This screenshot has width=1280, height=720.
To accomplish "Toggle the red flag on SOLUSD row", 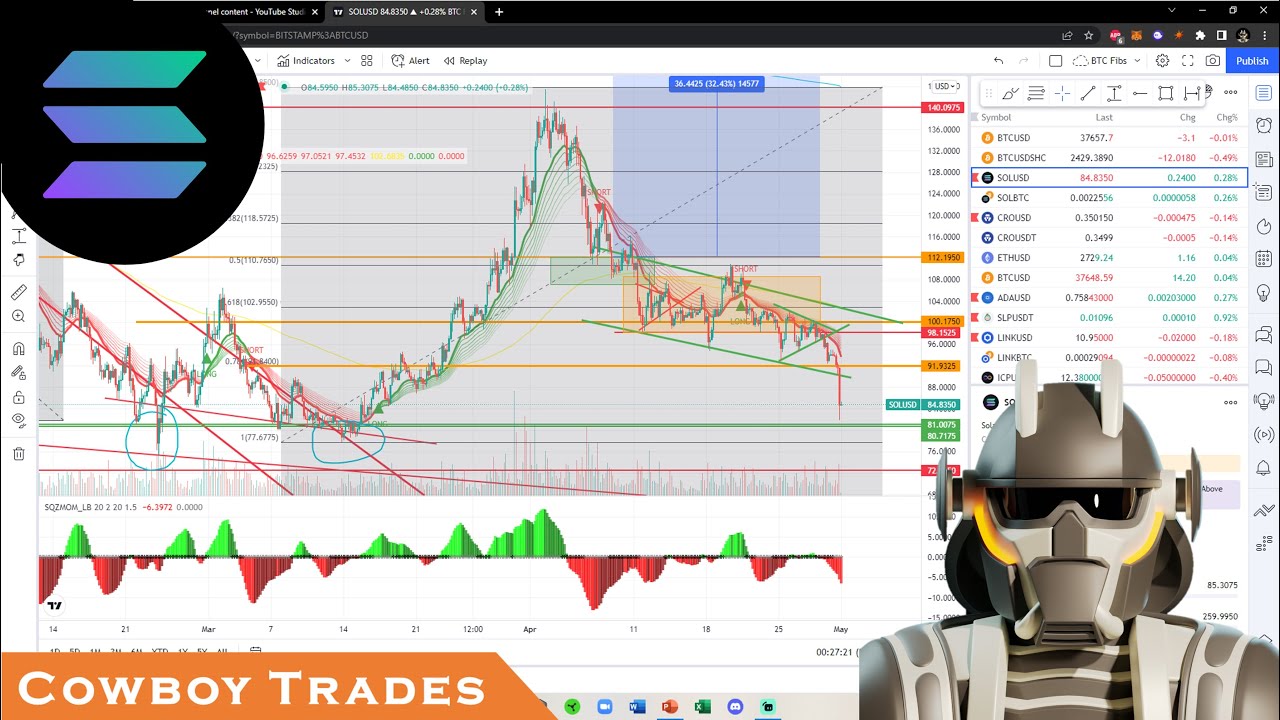I will (x=975, y=178).
